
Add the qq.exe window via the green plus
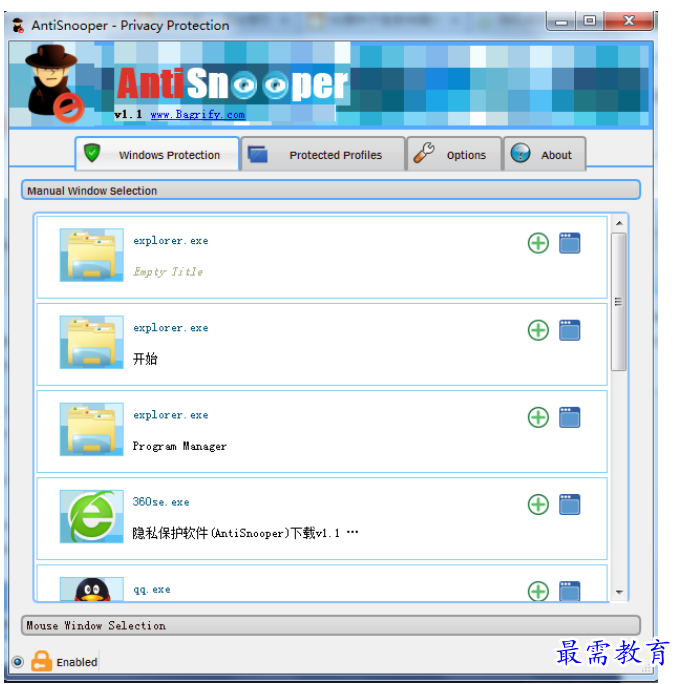click(x=538, y=591)
